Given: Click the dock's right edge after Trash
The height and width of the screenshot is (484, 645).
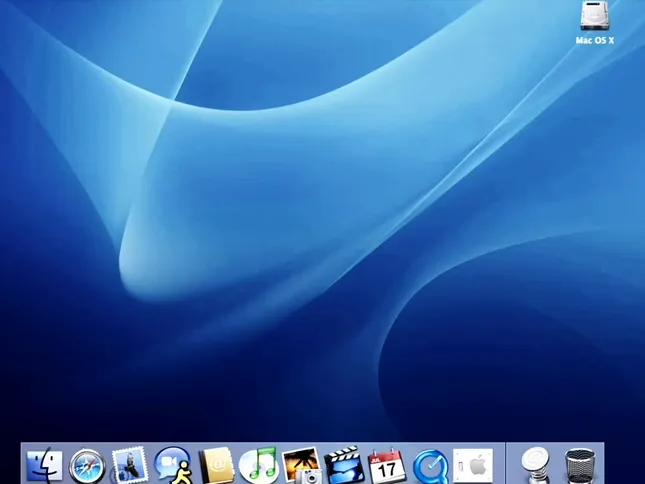Looking at the screenshot, I should 600,466.
